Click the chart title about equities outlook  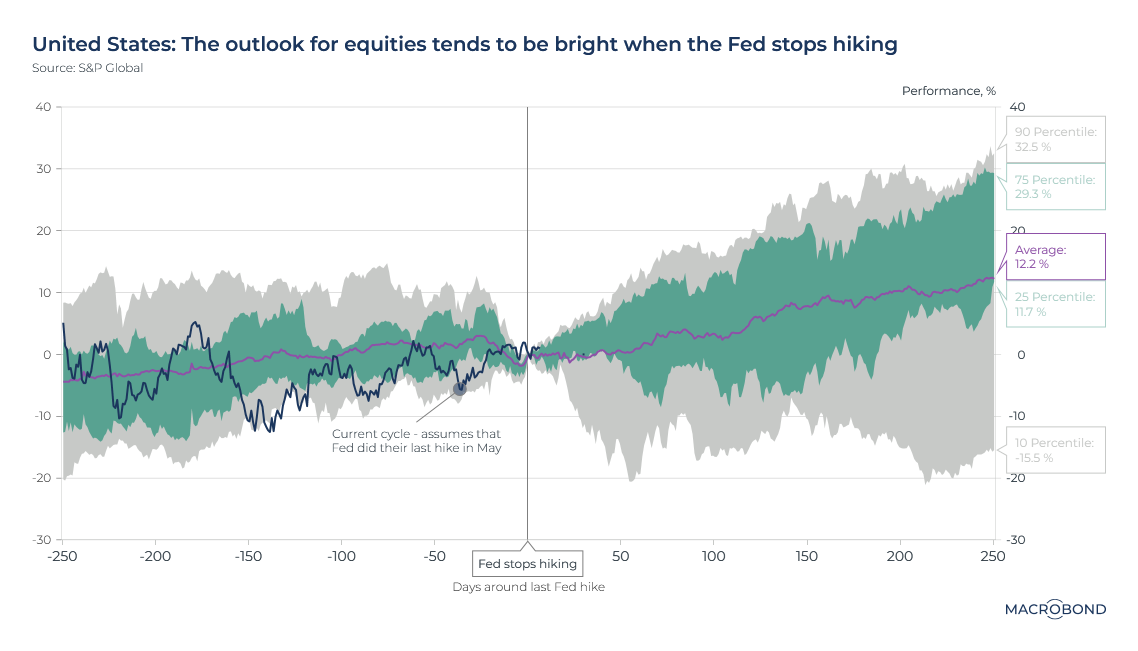coord(465,45)
